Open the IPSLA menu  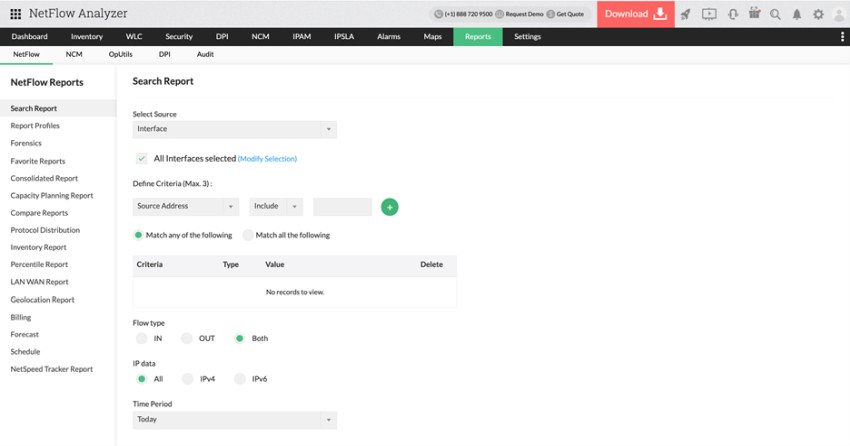(x=344, y=36)
